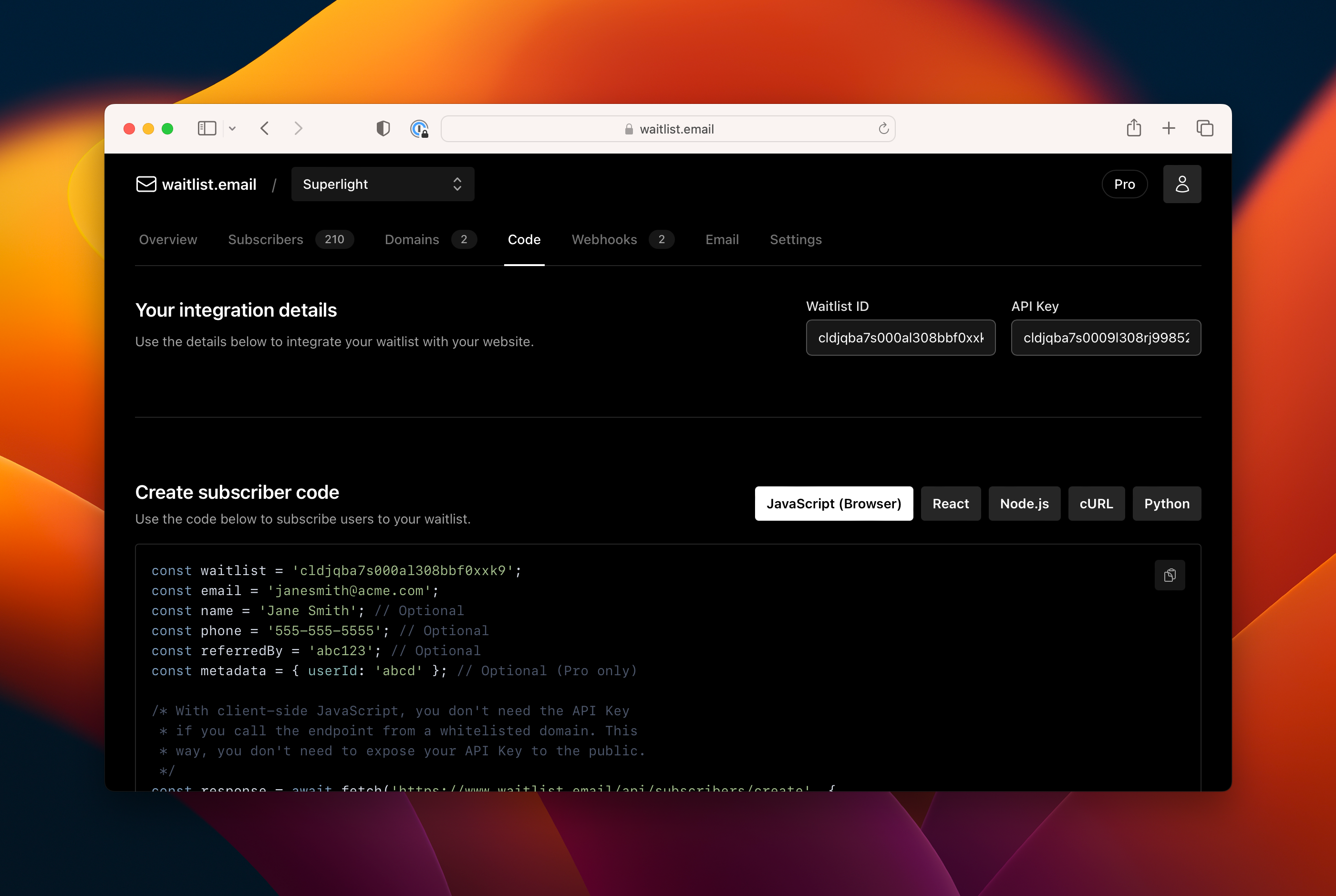Click the 'cldjqba7s000al308bbf0xxk9' string in code
This screenshot has height=896, width=1336.
[x=403, y=570]
